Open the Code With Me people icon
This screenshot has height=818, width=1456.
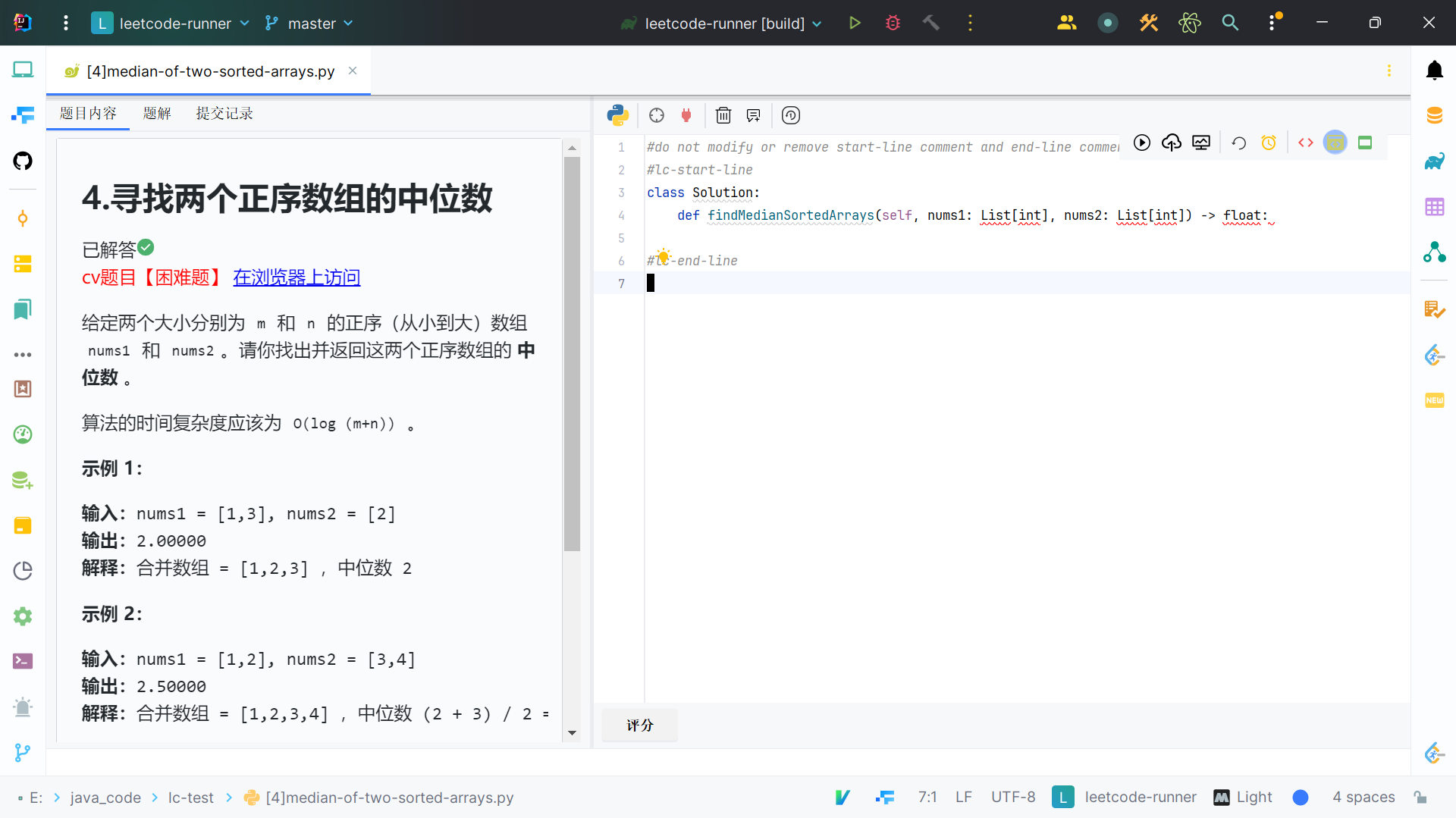(1067, 23)
